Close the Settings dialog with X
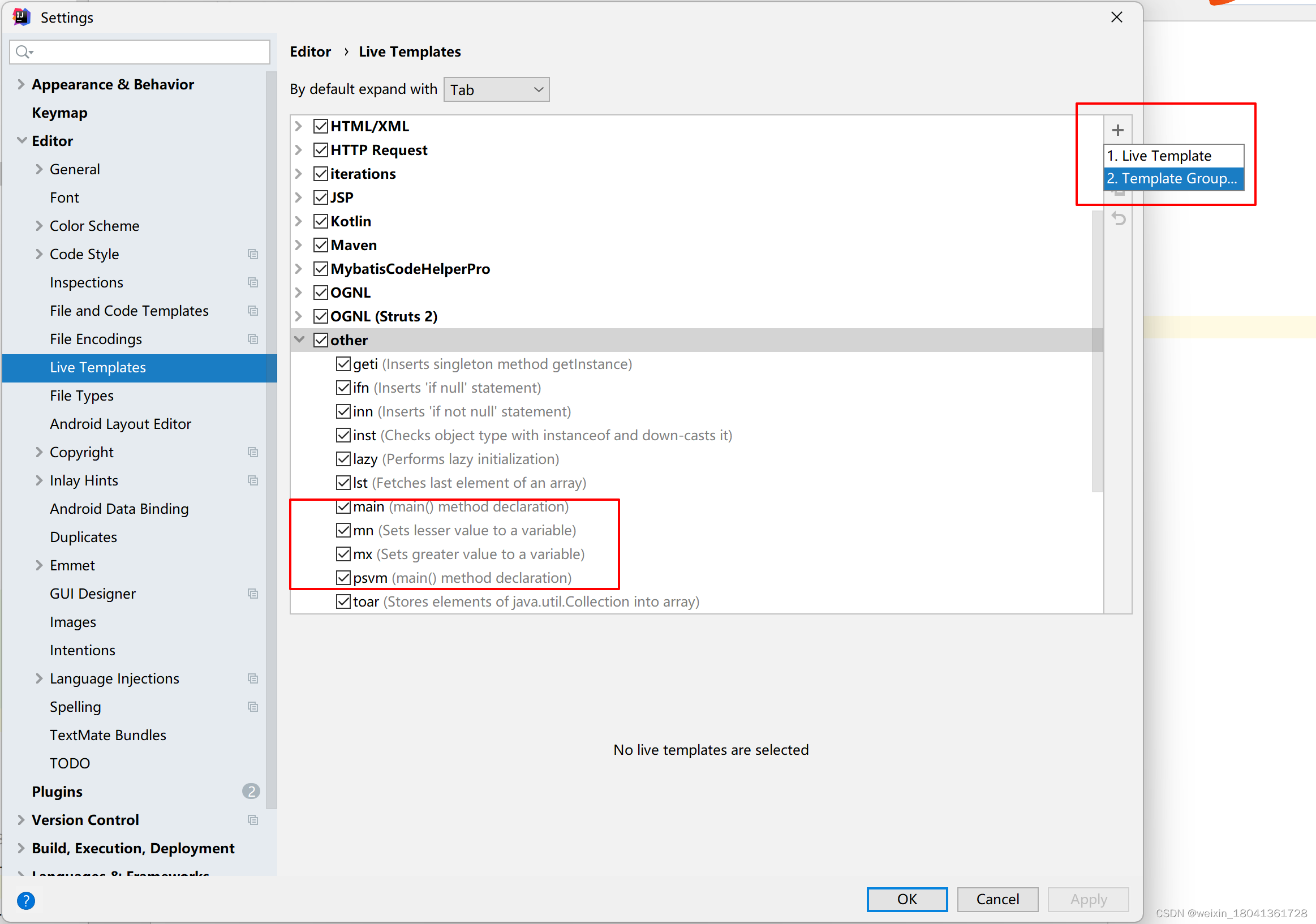The image size is (1316, 924). tap(1116, 17)
